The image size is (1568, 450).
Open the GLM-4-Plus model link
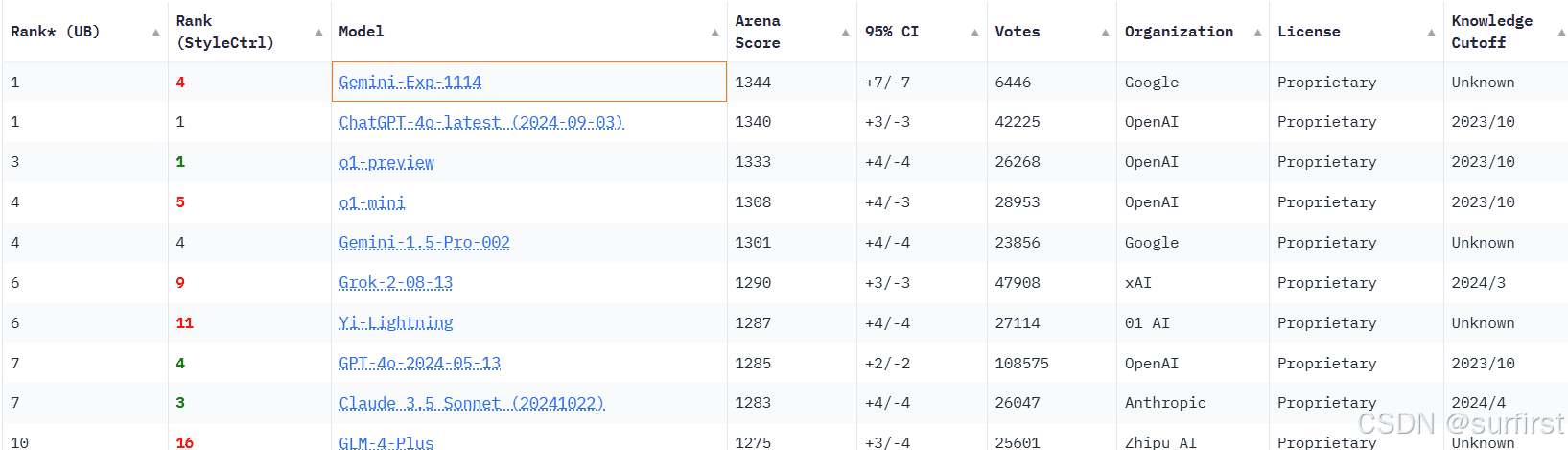coord(386,442)
